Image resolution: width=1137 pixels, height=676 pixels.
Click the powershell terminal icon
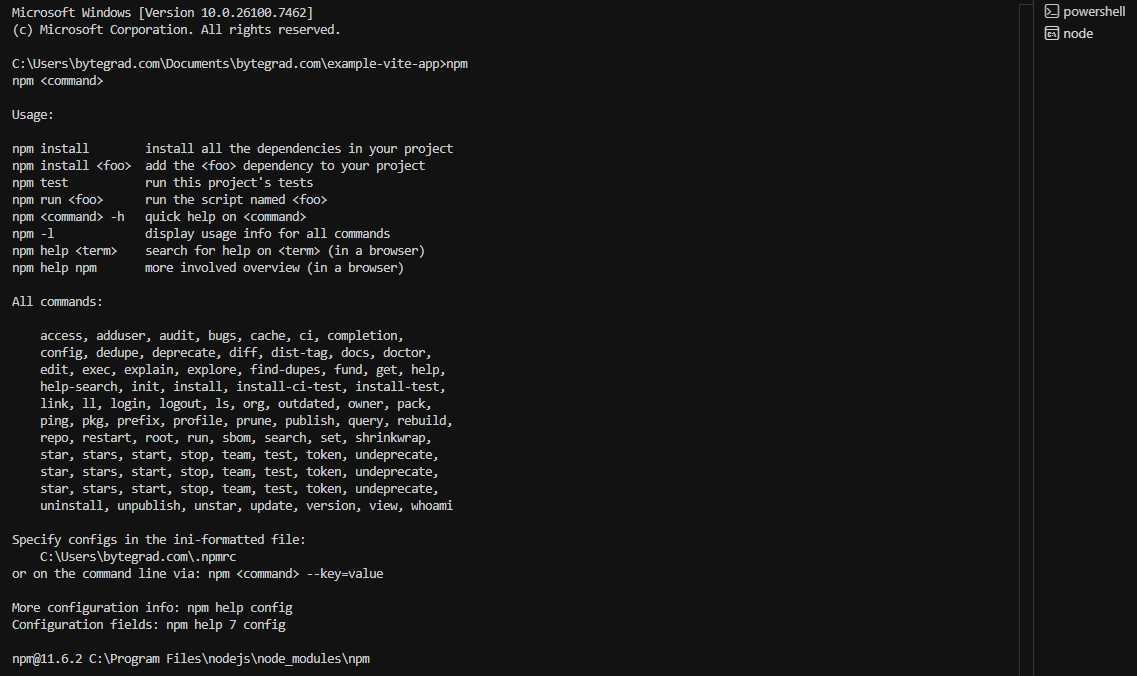[x=1051, y=12]
